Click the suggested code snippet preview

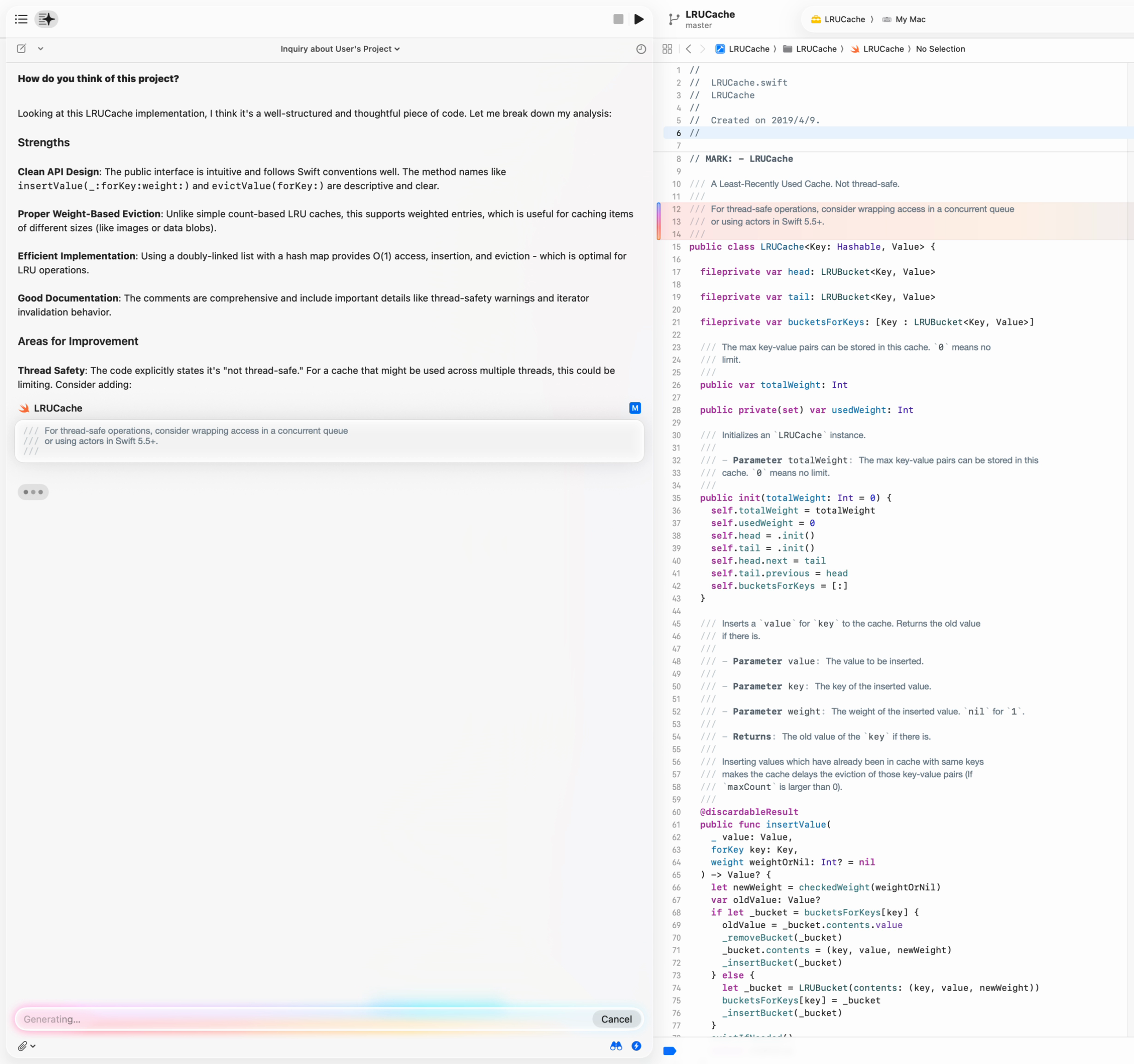pos(329,441)
